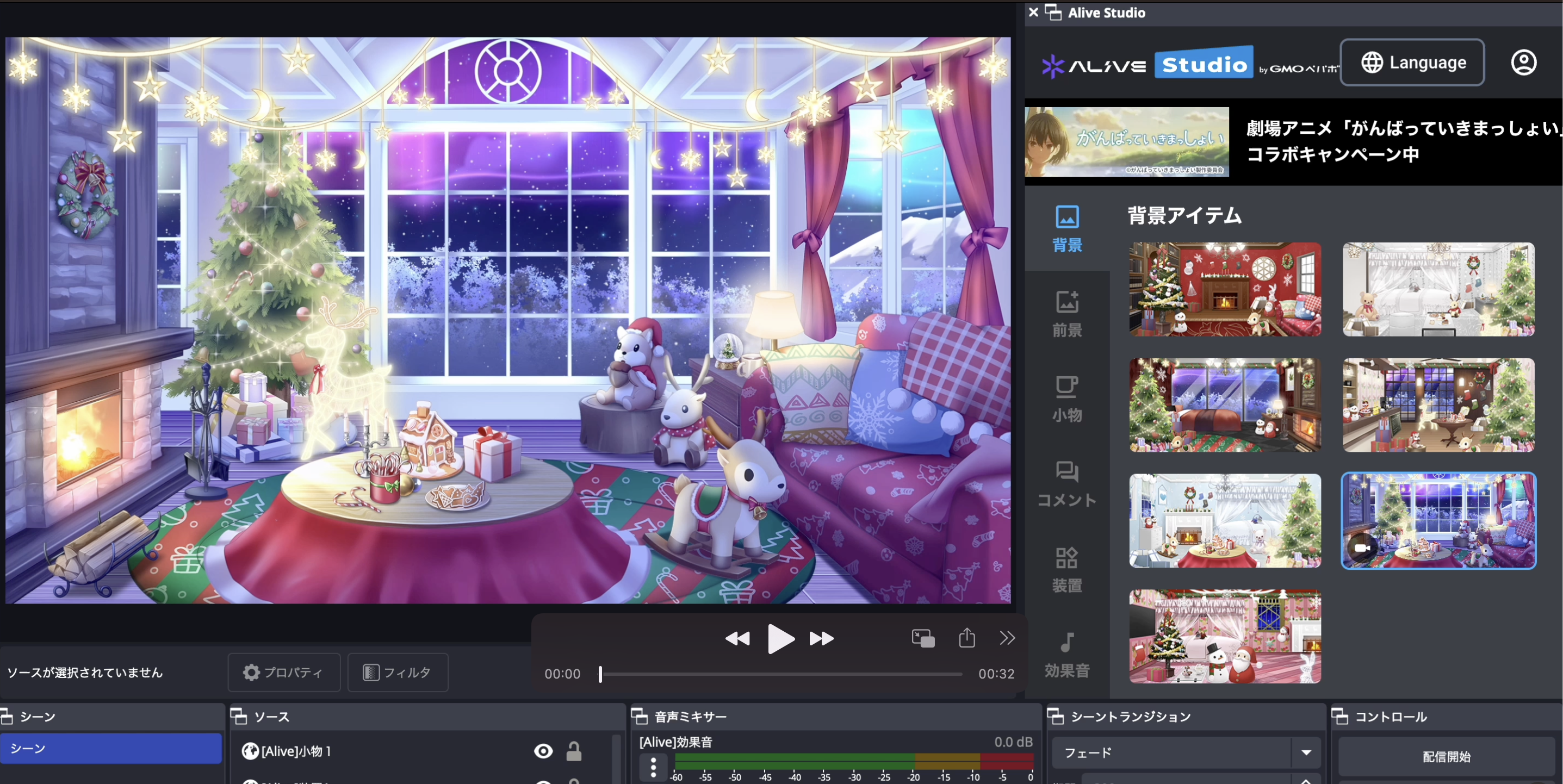The height and width of the screenshot is (784, 1563).
Task: Toggle lock on [Alive]小物 1 source
Action: [573, 751]
